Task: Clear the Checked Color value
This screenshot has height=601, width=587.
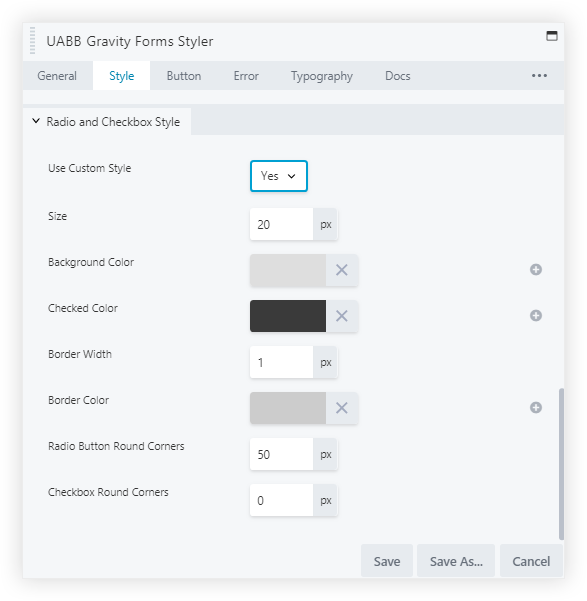Action: tap(342, 316)
